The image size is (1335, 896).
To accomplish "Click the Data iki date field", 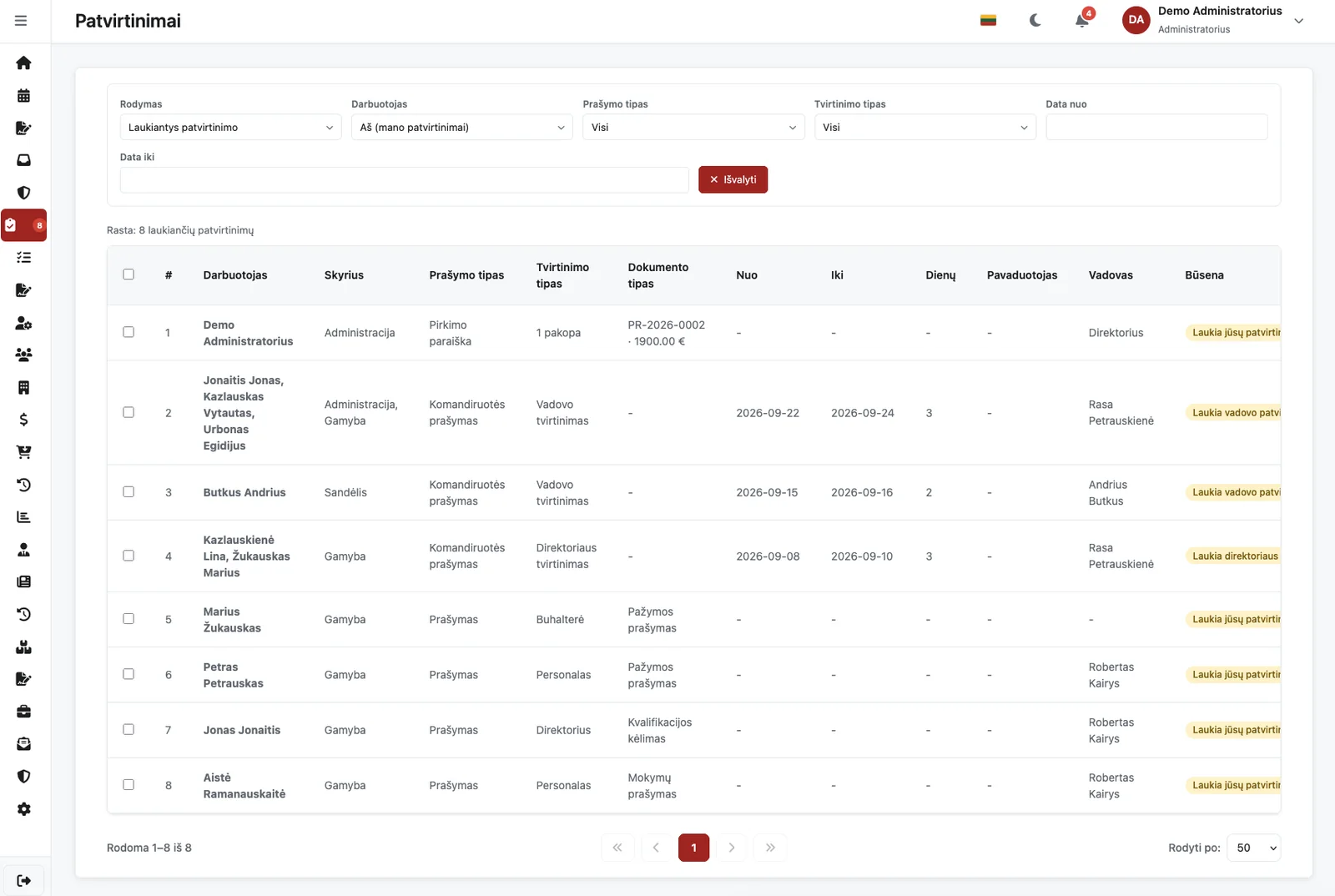I will [404, 180].
